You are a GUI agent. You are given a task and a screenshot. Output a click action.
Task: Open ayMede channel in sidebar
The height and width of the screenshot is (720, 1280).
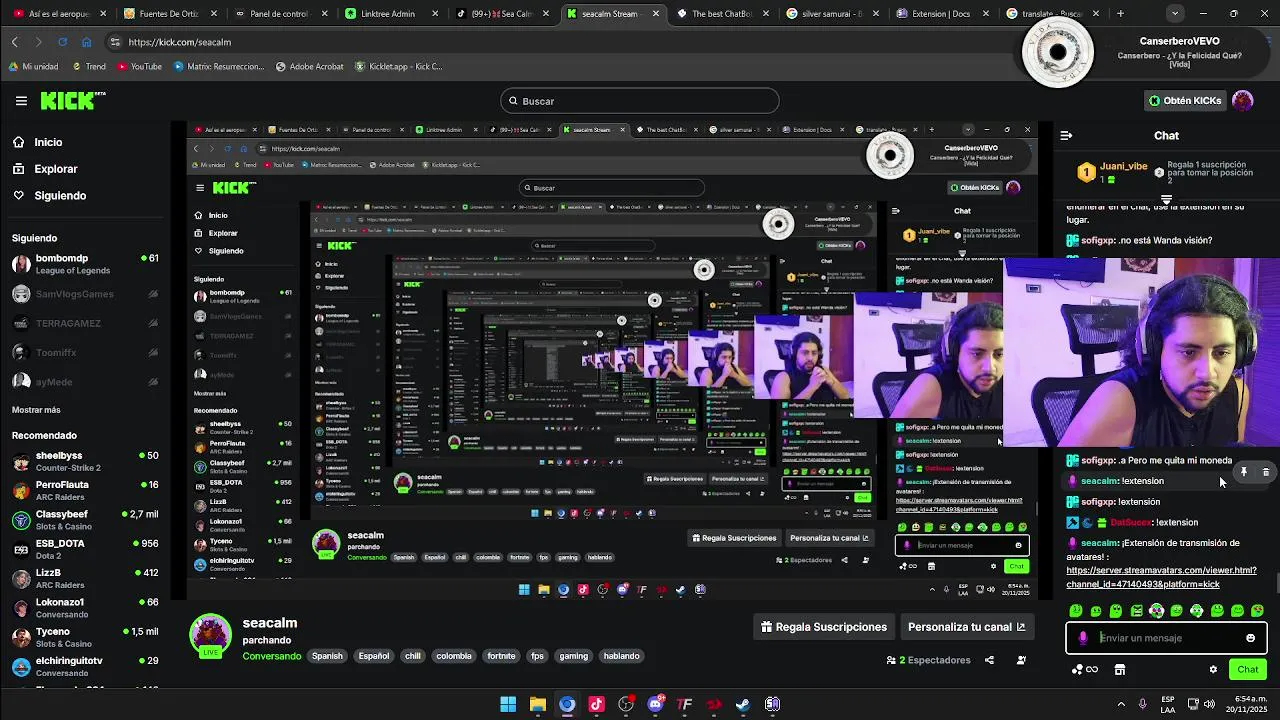tap(85, 381)
